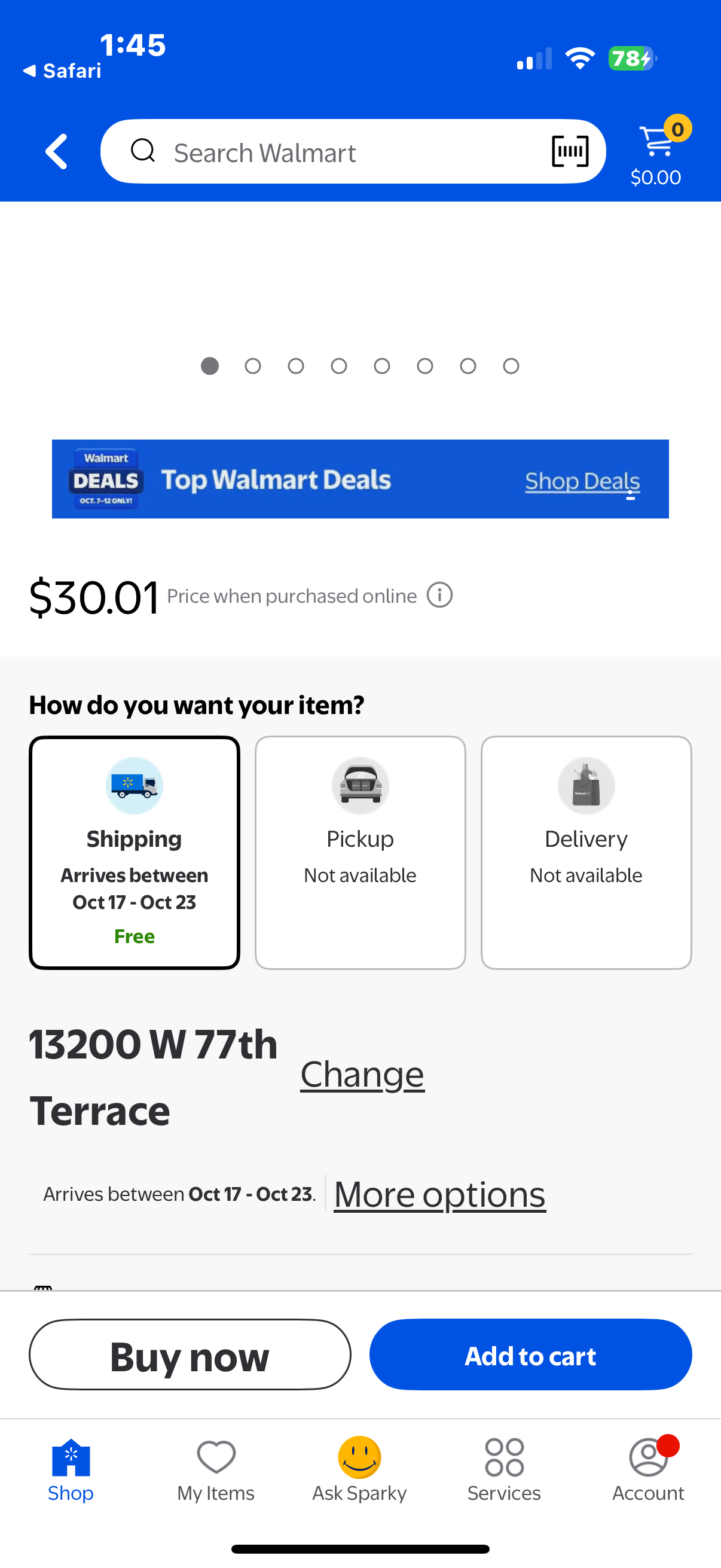Select the Shipping fulfillment option
The image size is (721, 1568).
pyautogui.click(x=135, y=852)
